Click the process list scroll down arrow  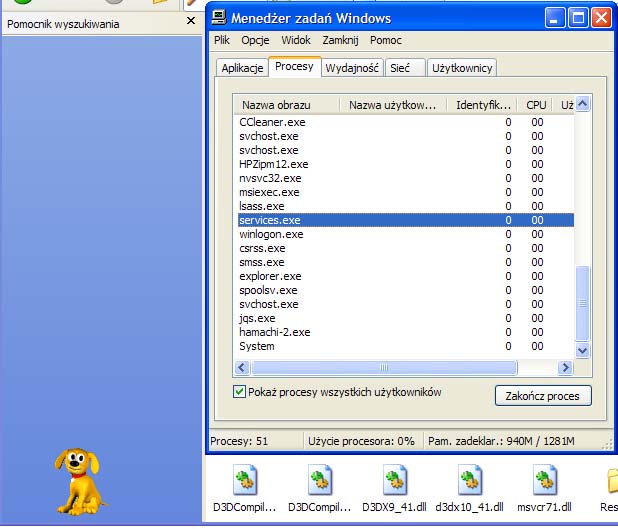tap(583, 350)
